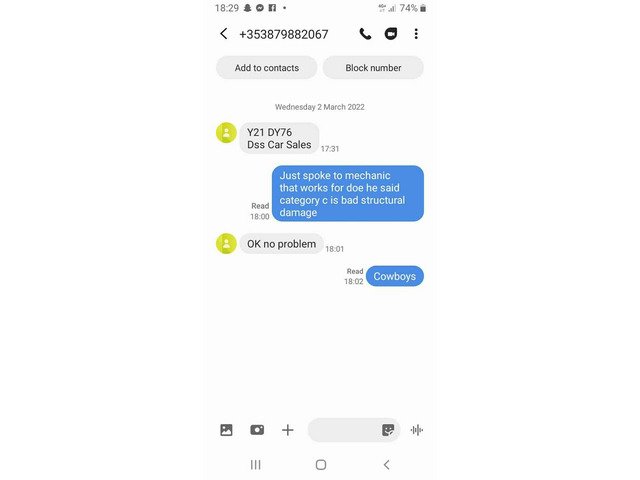Viewport: 640px width, 480px height.
Task: Tap the back chevron in navigation bar
Action: (387, 464)
